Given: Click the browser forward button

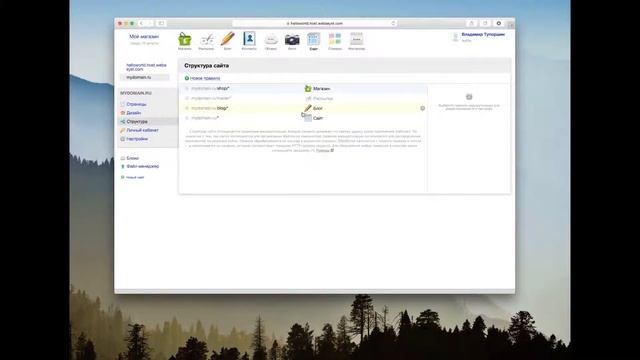Looking at the screenshot, I should pos(149,24).
